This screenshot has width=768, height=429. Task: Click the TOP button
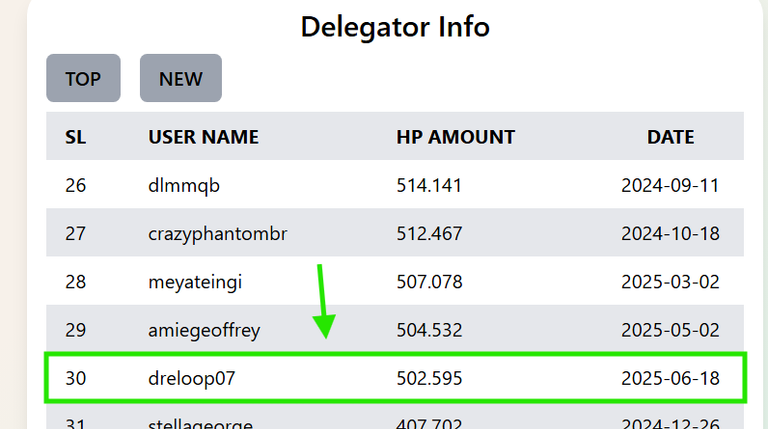coord(83,79)
